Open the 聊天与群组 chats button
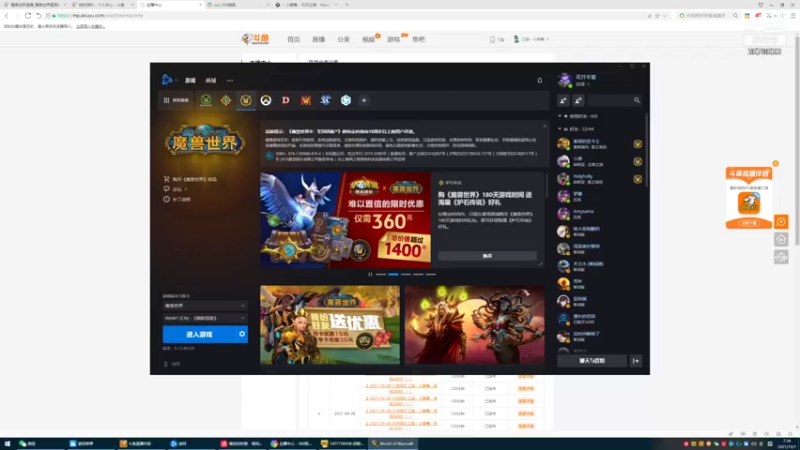Image resolution: width=800 pixels, height=450 pixels. point(592,361)
